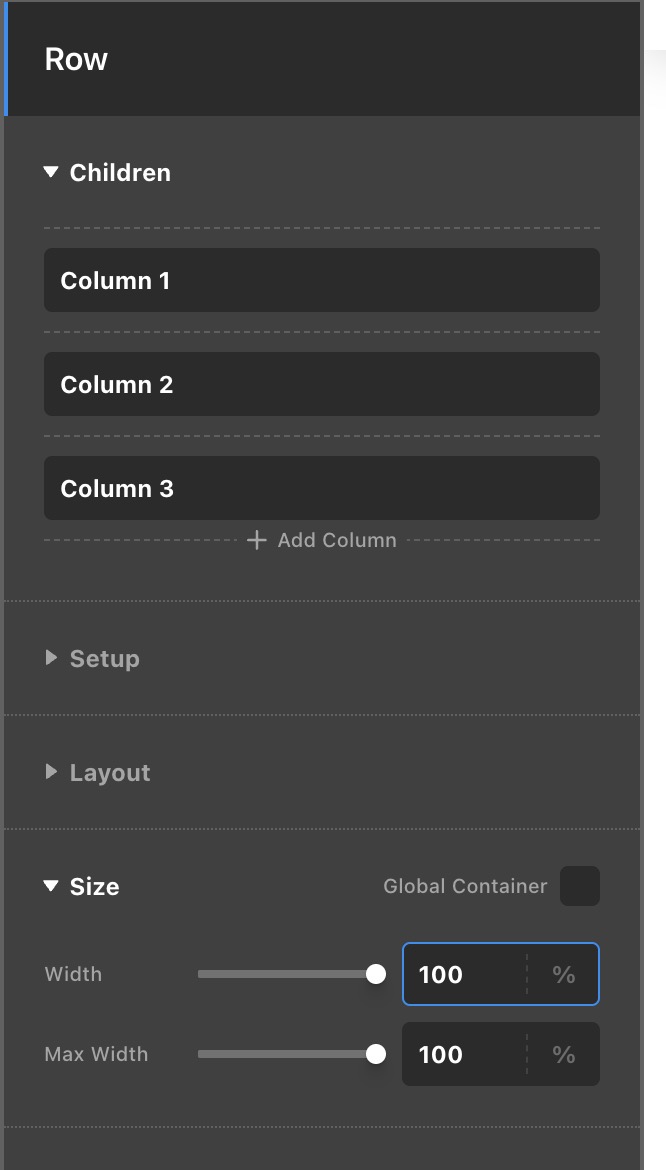Open Column 2 settings
The image size is (666, 1170).
321,385
